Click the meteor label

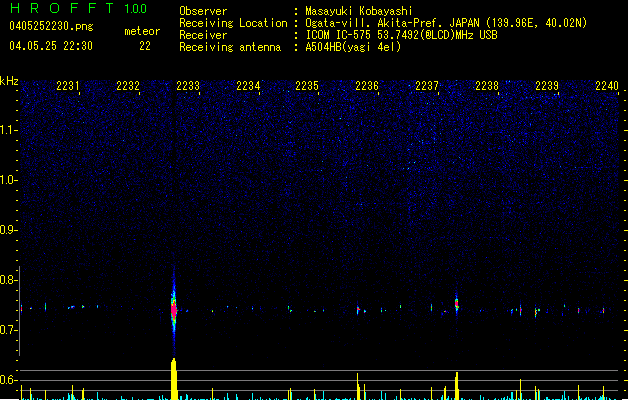click(142, 31)
